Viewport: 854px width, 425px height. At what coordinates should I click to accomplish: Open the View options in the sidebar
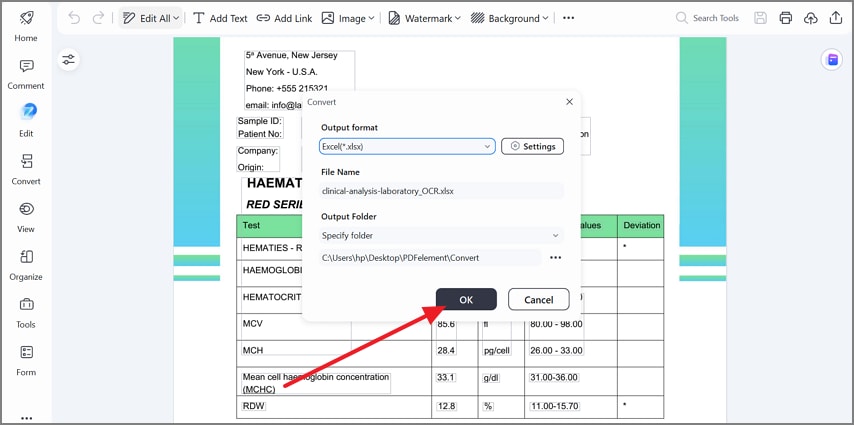click(26, 217)
